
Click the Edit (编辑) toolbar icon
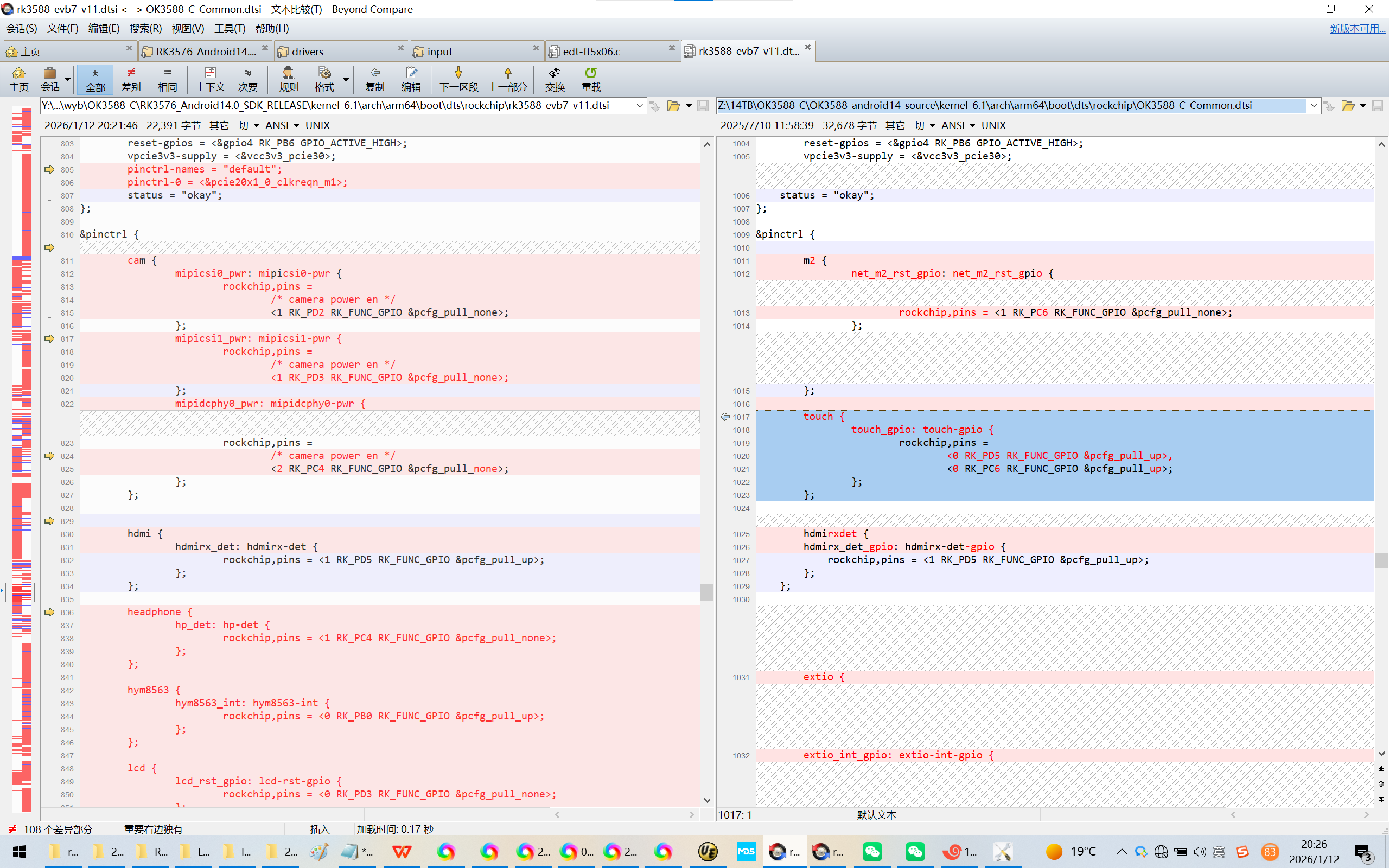coord(411,79)
